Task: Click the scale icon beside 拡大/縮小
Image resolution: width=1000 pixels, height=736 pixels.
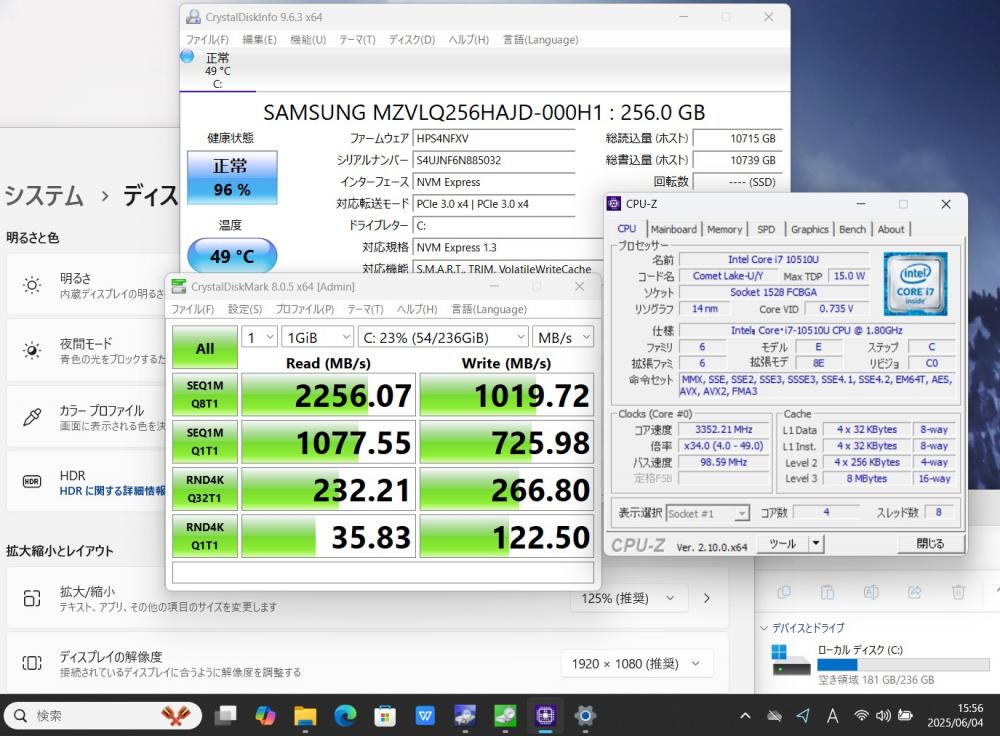Action: (32, 598)
